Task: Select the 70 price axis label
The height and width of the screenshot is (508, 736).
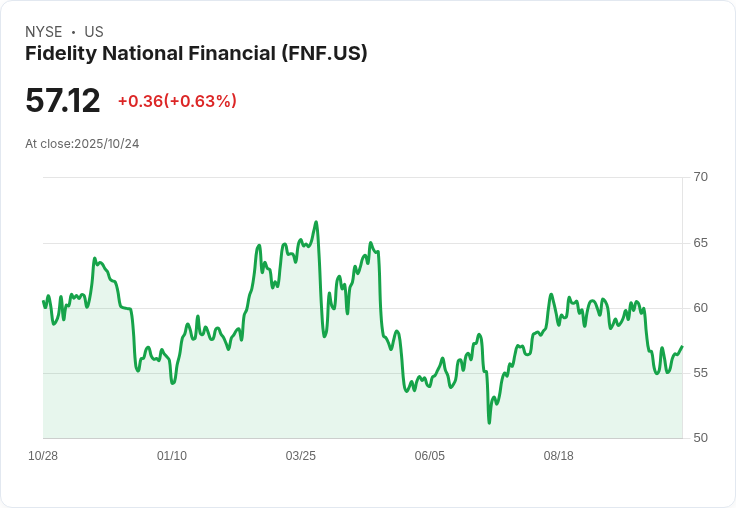Action: 700,177
